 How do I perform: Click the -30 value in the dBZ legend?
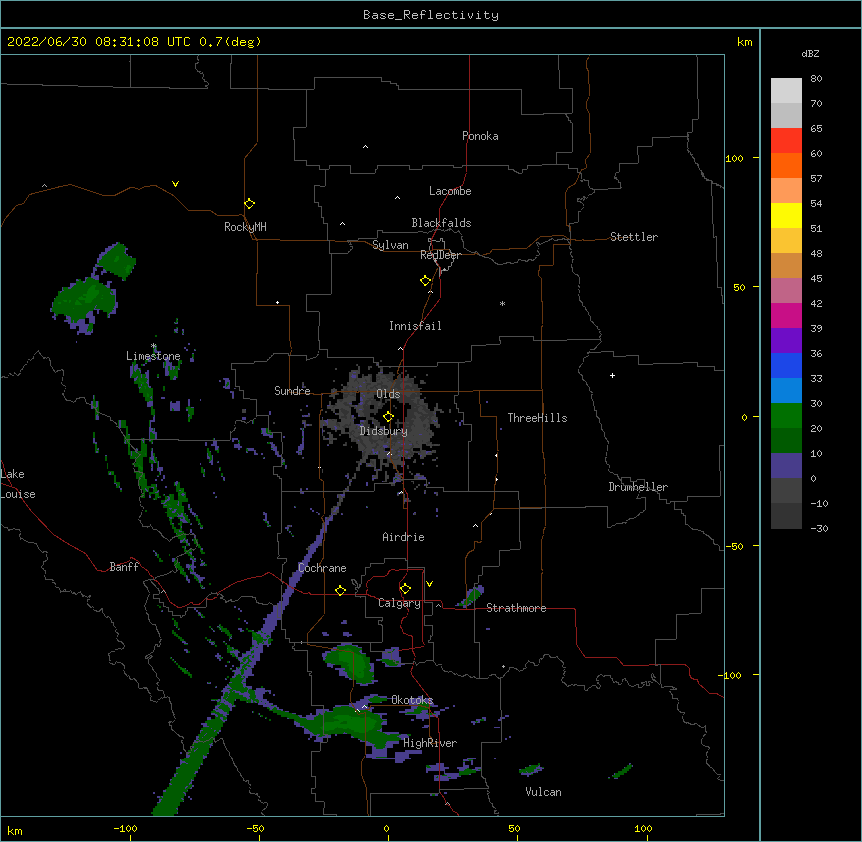click(x=819, y=528)
